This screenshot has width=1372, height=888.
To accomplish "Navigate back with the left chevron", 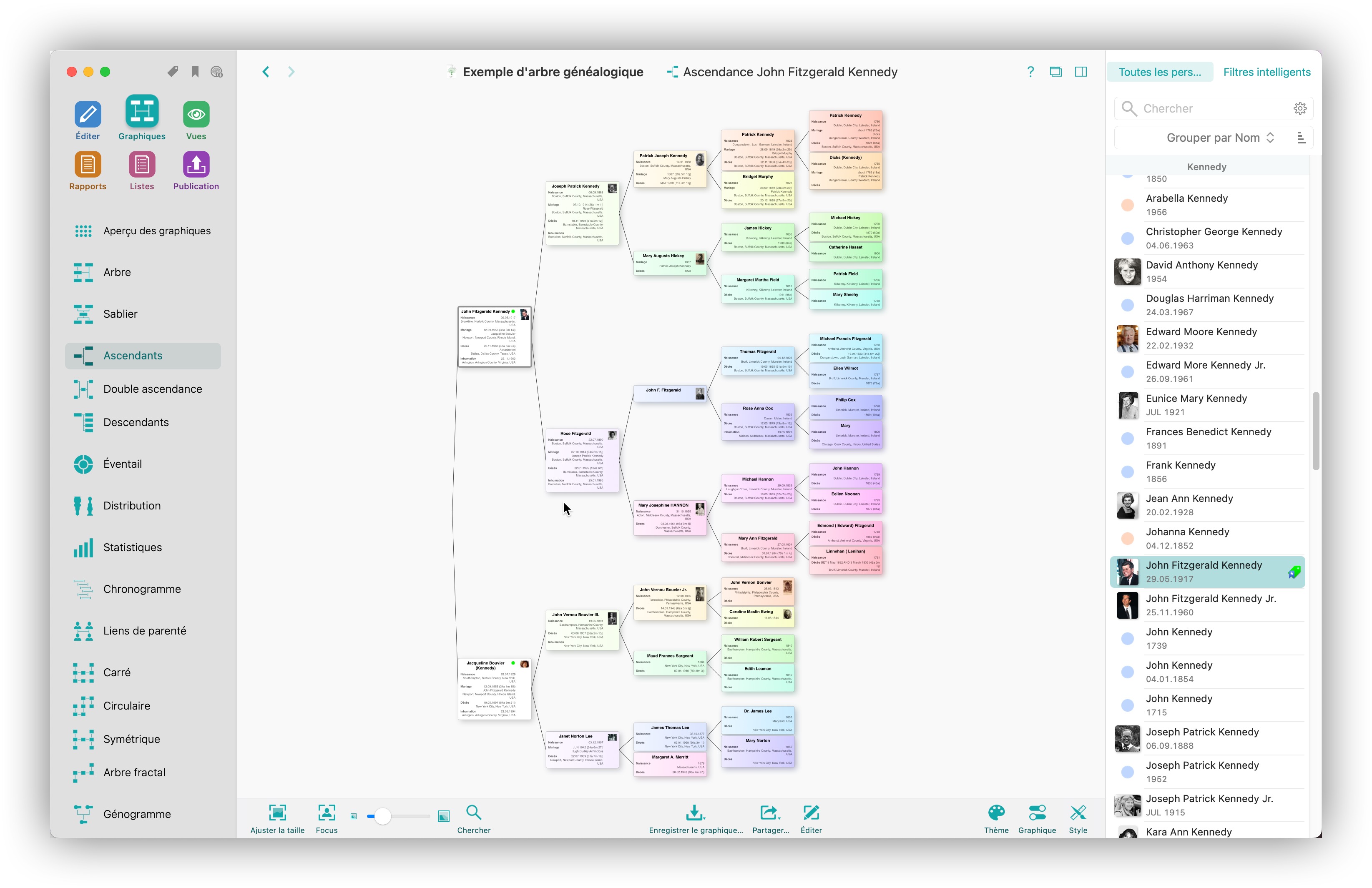I will 266,71.
